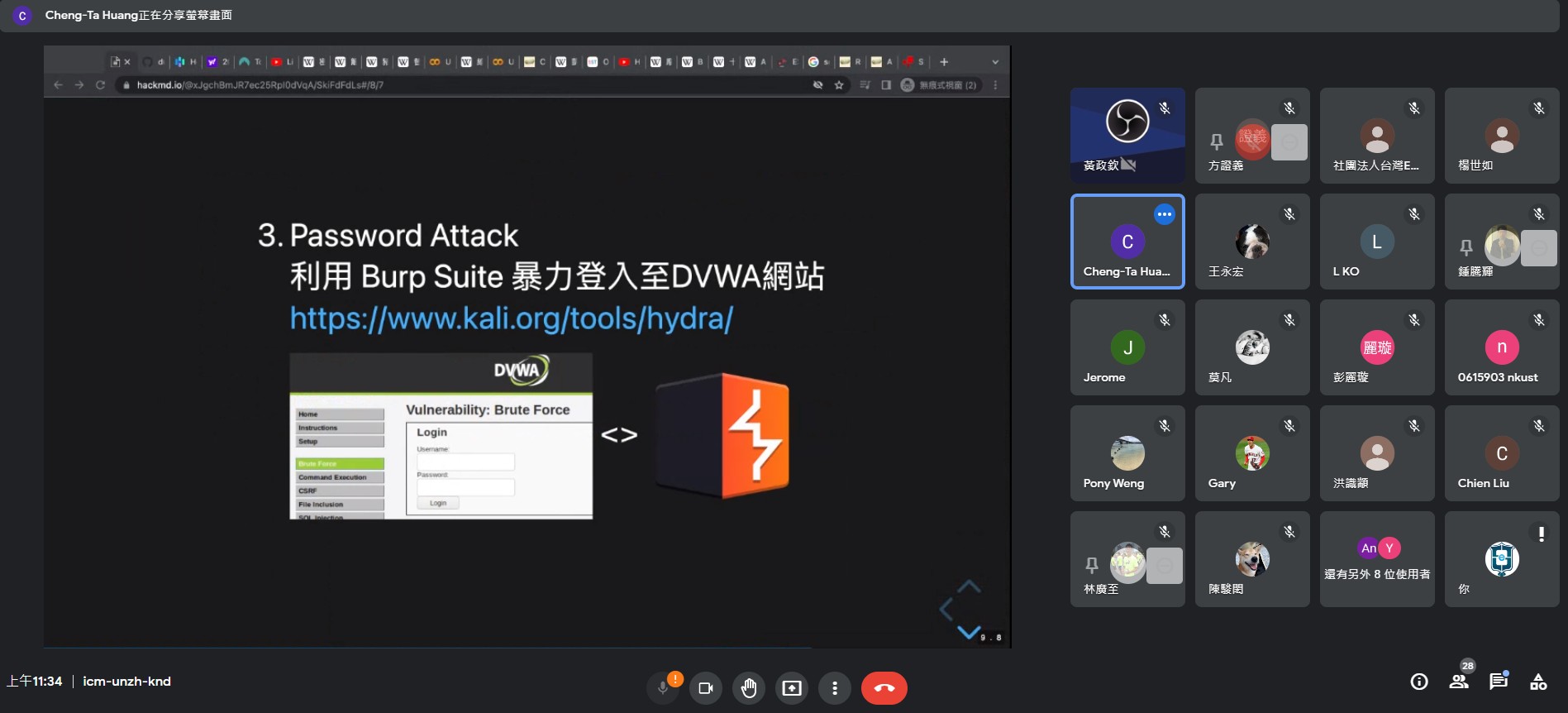Click pin icon on 林慶至 tile
Image resolution: width=1568 pixels, height=713 pixels.
[1092, 566]
